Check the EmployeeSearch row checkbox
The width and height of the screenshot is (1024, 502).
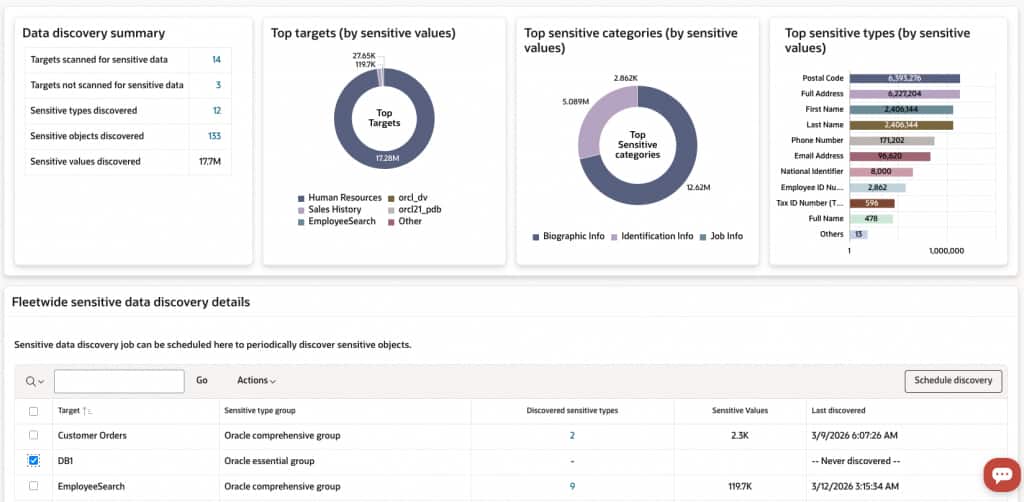[34, 486]
